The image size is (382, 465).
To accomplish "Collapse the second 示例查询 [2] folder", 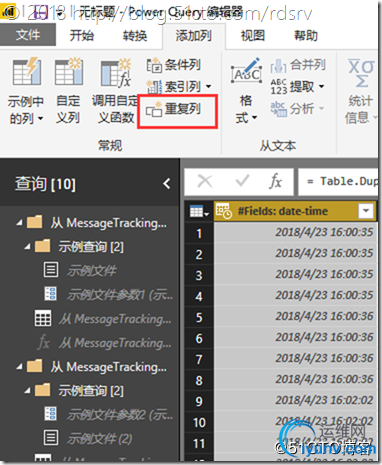I will click(28, 391).
